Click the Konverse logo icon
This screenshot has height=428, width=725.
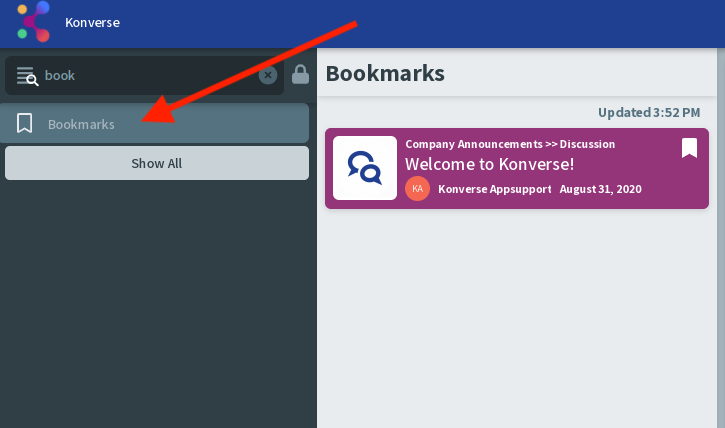pyautogui.click(x=33, y=22)
